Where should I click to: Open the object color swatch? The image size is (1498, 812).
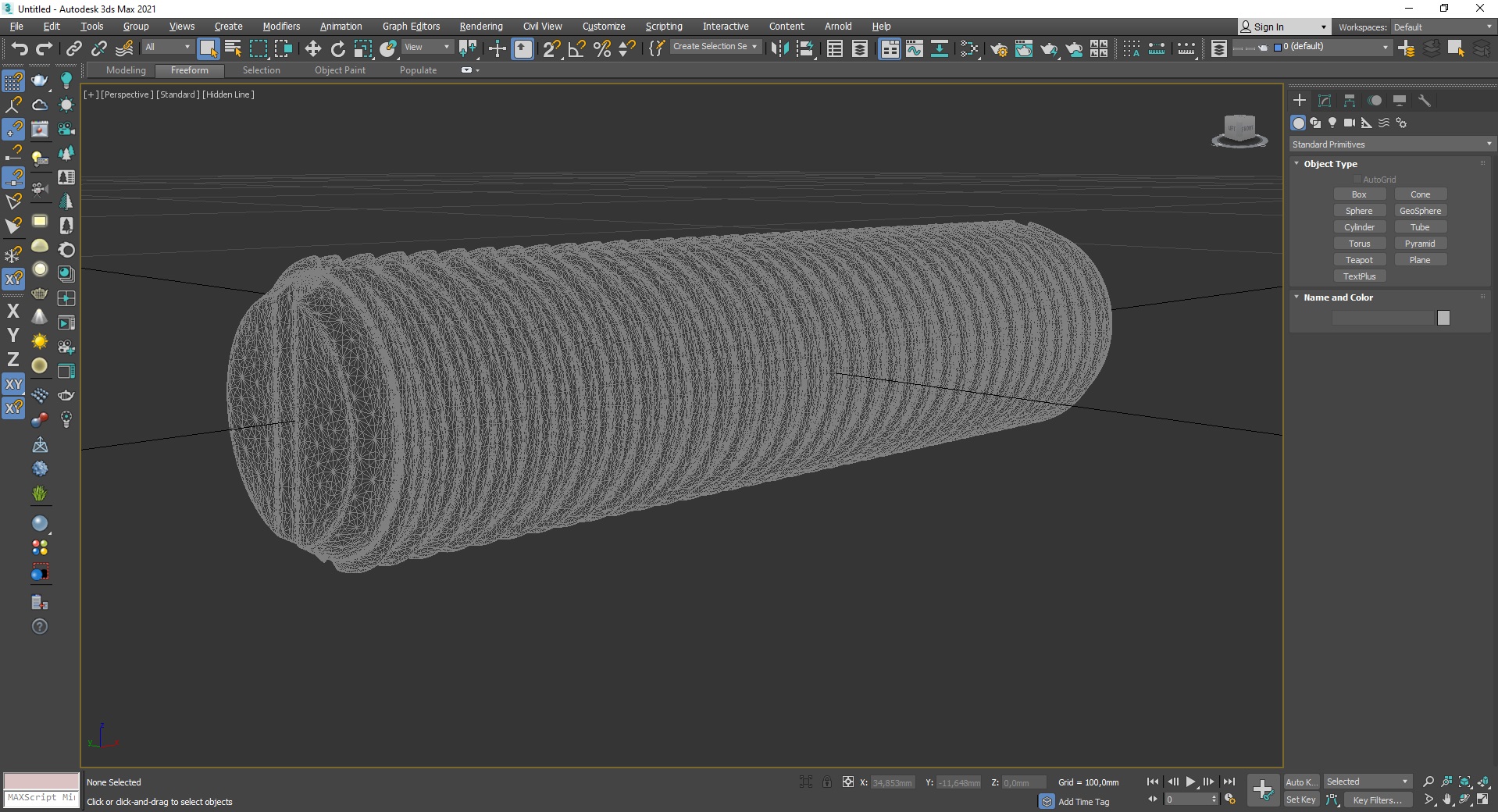[x=1443, y=318]
